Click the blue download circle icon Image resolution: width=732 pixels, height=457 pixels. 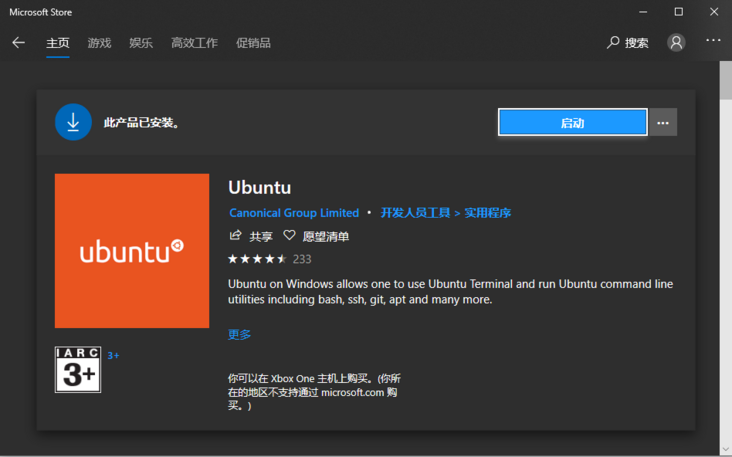coord(73,122)
